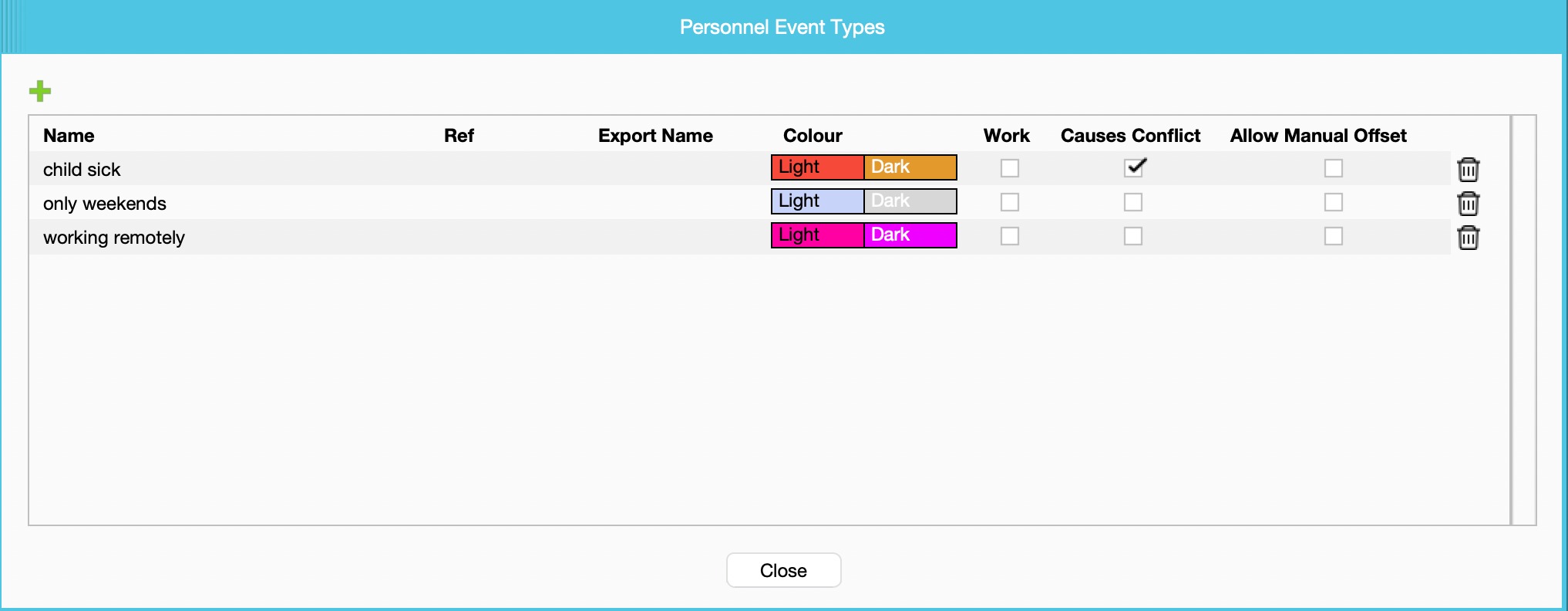The image size is (1568, 611).
Task: Check Allow Manual Offset for working remotely
Action: [1334, 236]
